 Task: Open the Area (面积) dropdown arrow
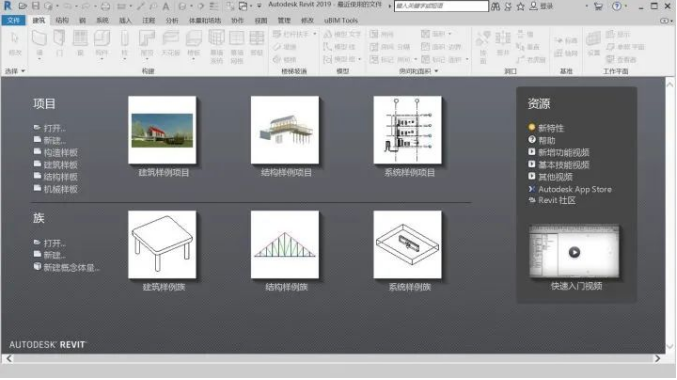pyautogui.click(x=449, y=34)
